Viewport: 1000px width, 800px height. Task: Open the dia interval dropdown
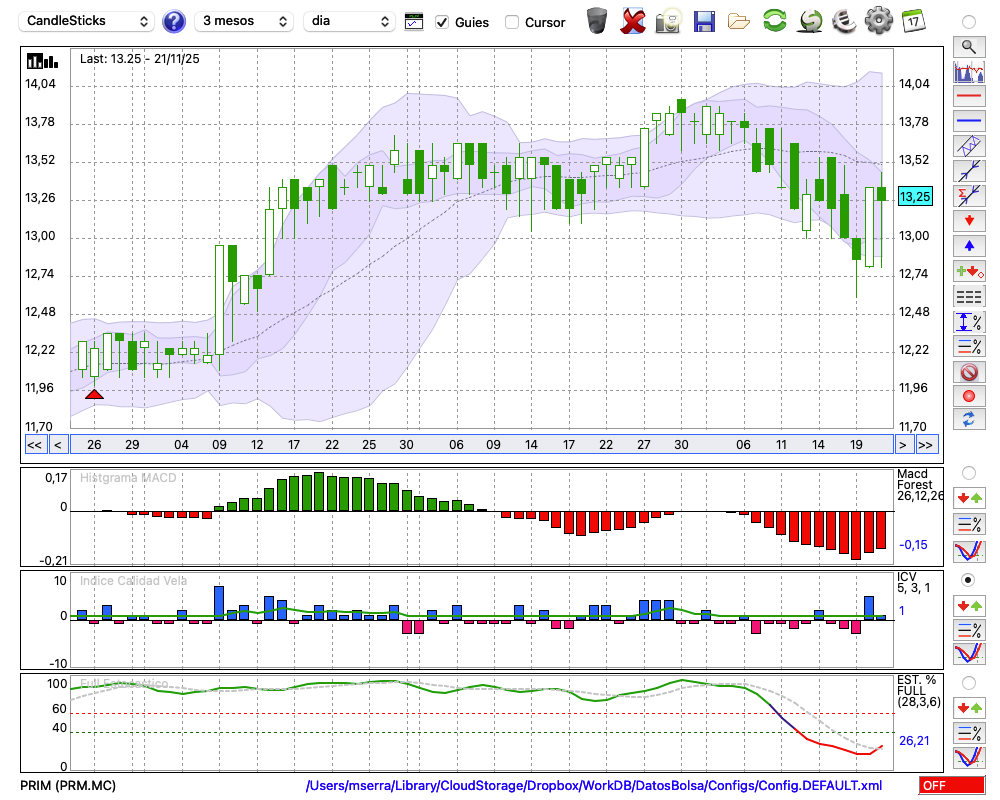(349, 21)
